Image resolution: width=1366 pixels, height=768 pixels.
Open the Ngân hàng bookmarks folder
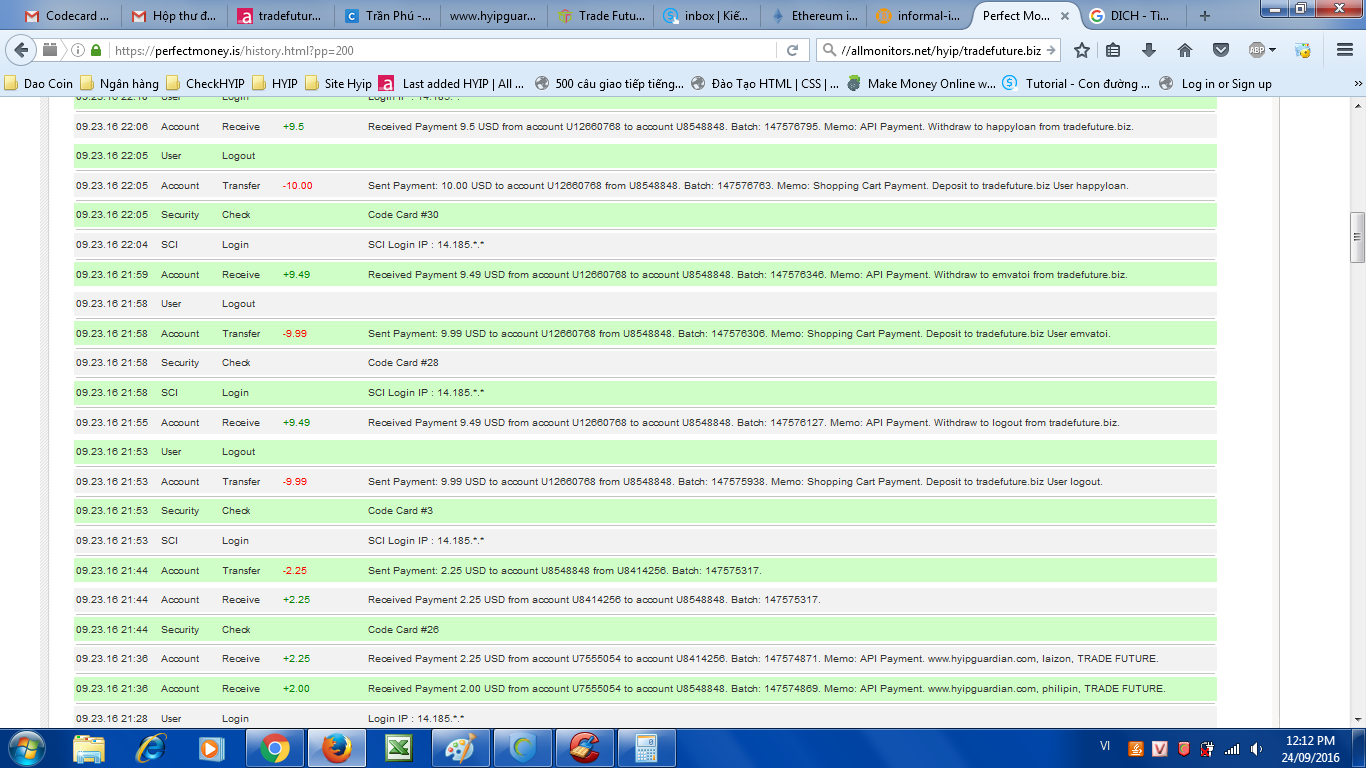point(120,84)
